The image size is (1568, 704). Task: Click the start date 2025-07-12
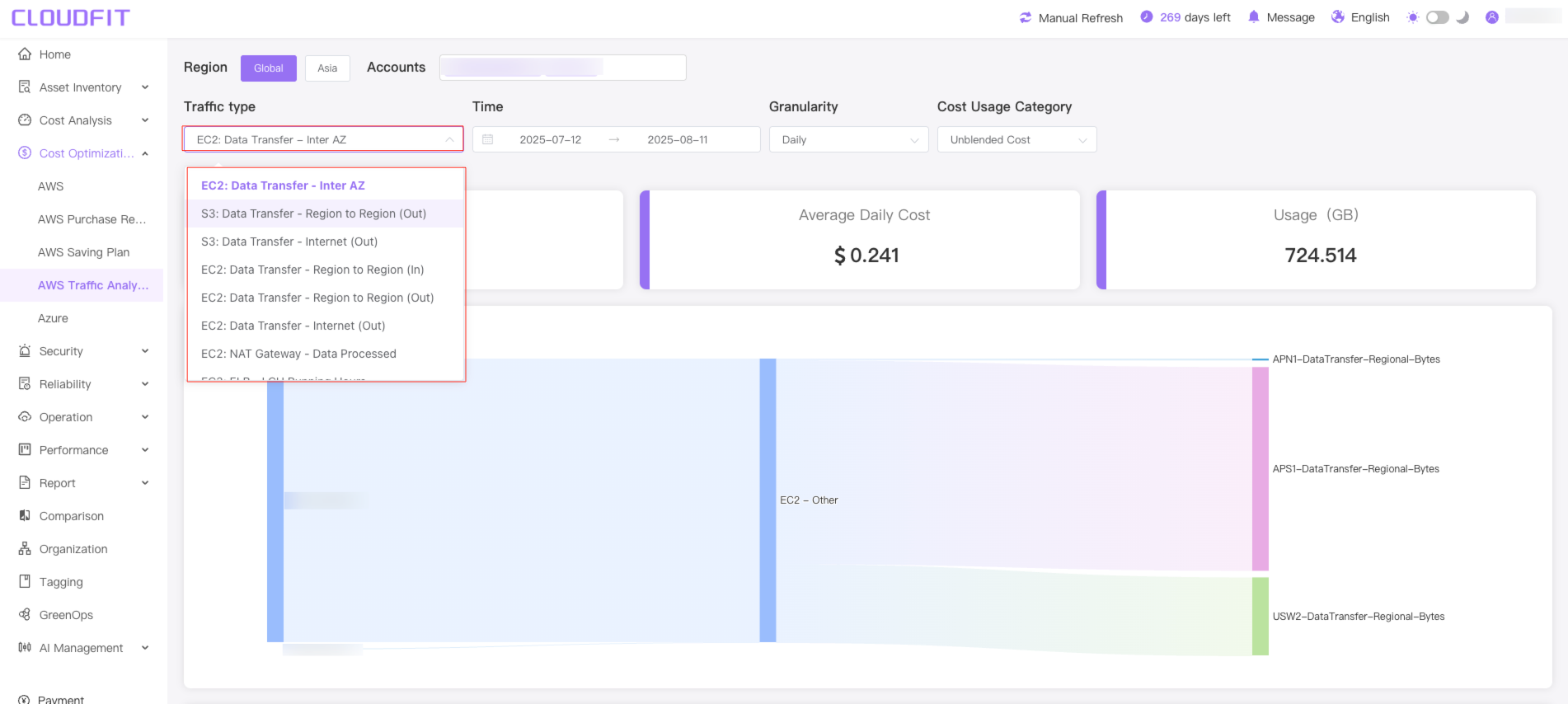tap(551, 139)
